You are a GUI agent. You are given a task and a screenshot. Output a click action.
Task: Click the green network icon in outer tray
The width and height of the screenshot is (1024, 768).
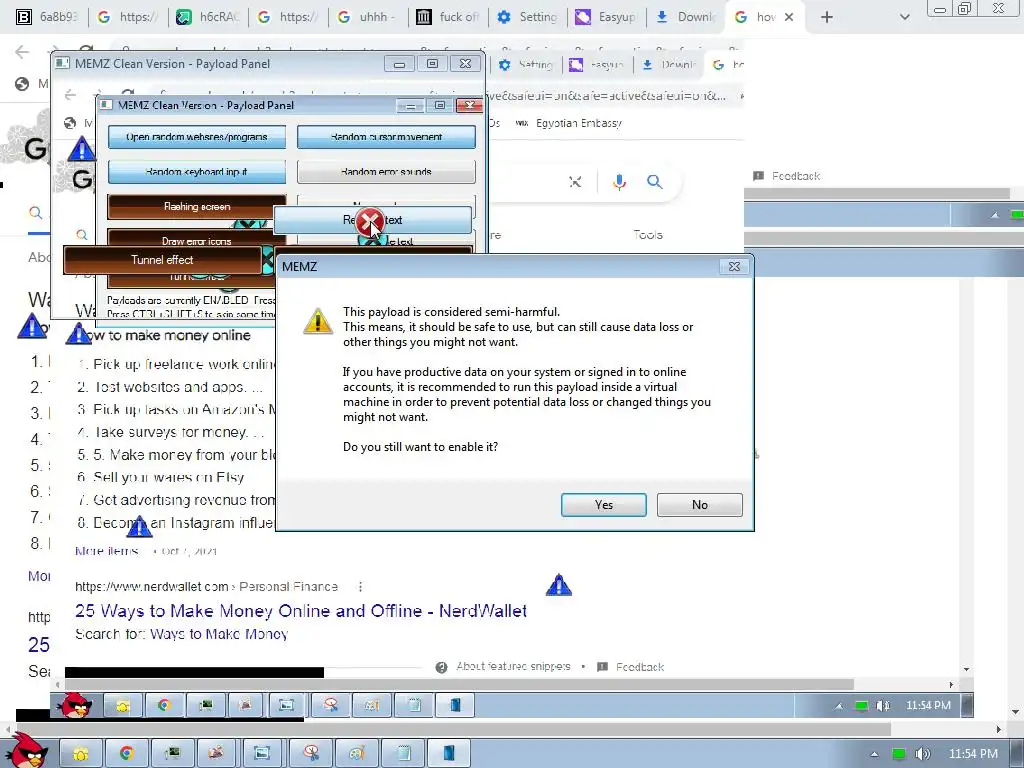(x=899, y=754)
